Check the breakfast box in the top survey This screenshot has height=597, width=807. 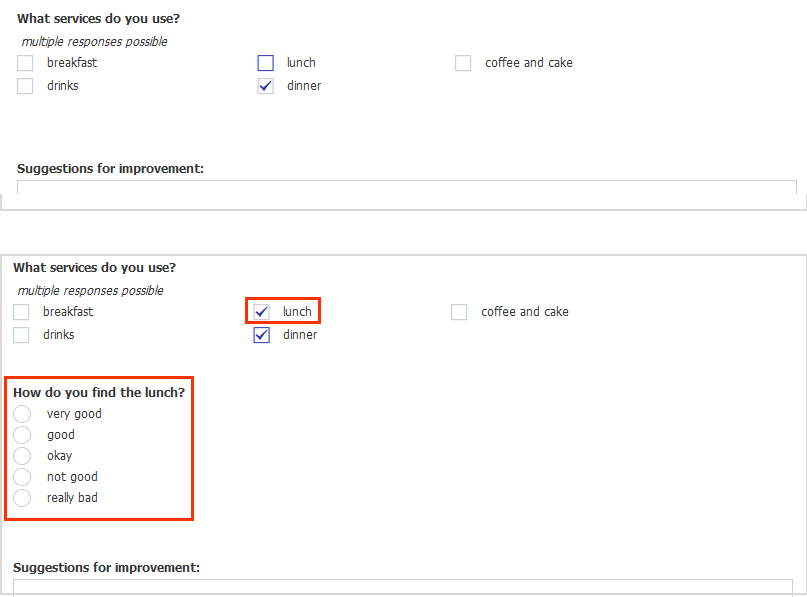click(x=24, y=62)
